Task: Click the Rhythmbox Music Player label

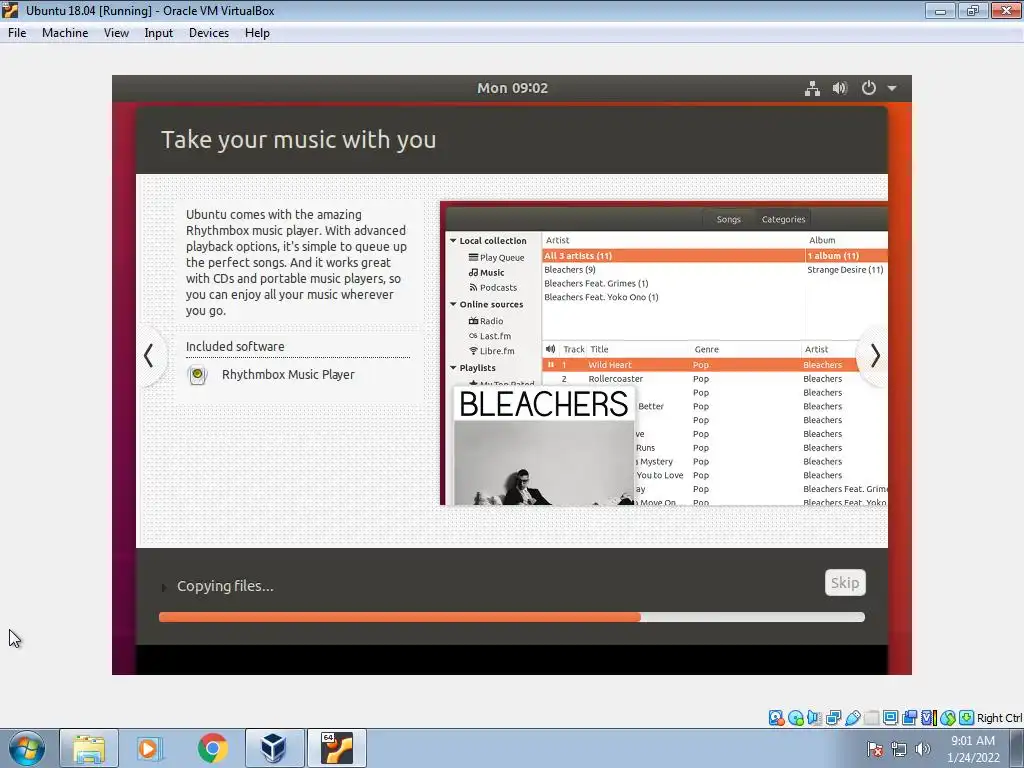Action: [288, 375]
